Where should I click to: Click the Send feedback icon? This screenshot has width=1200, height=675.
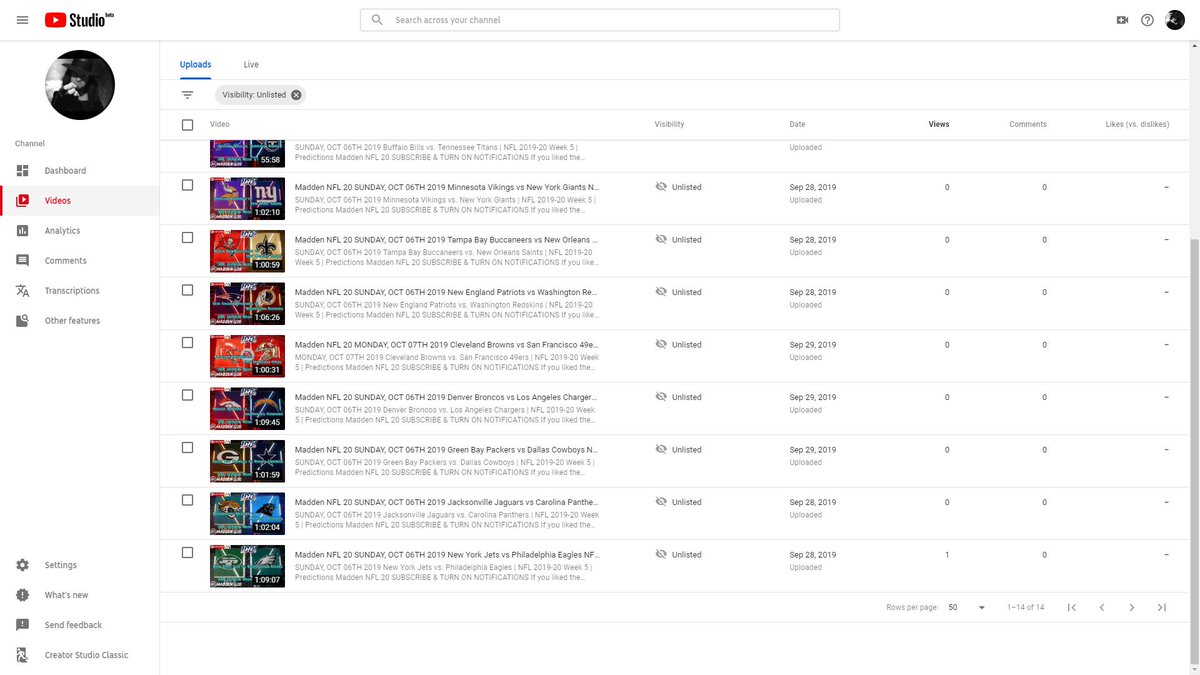click(22, 625)
